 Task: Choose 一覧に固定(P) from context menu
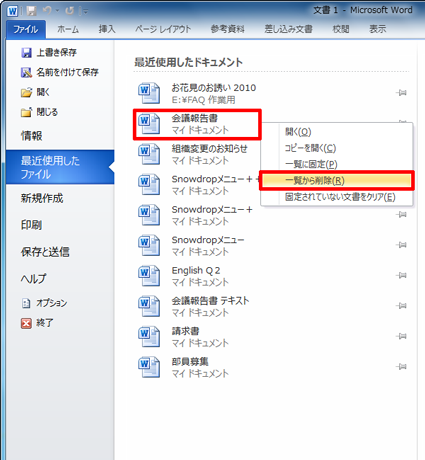click(337, 164)
